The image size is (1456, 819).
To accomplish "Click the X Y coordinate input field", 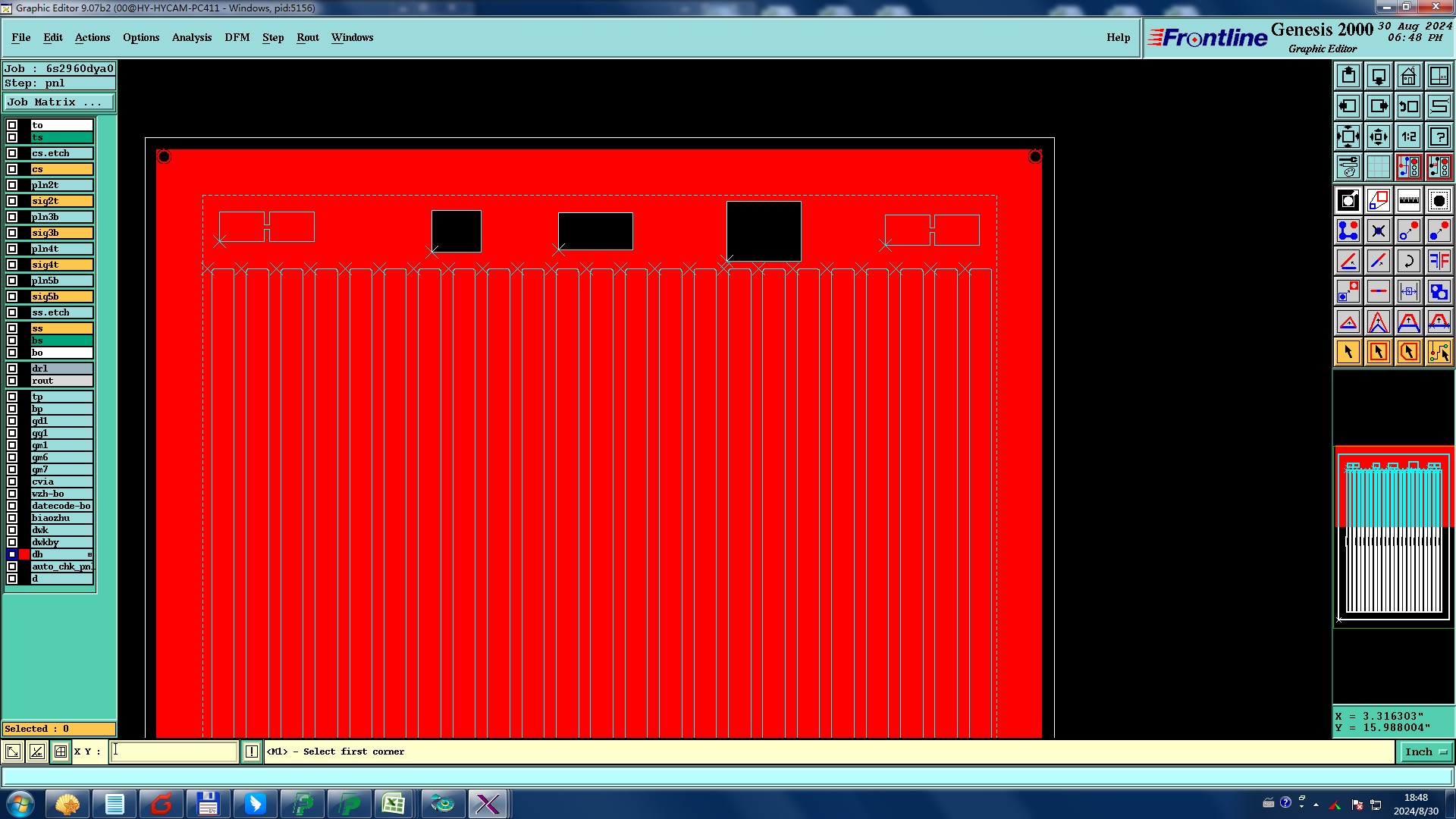I will tap(174, 752).
